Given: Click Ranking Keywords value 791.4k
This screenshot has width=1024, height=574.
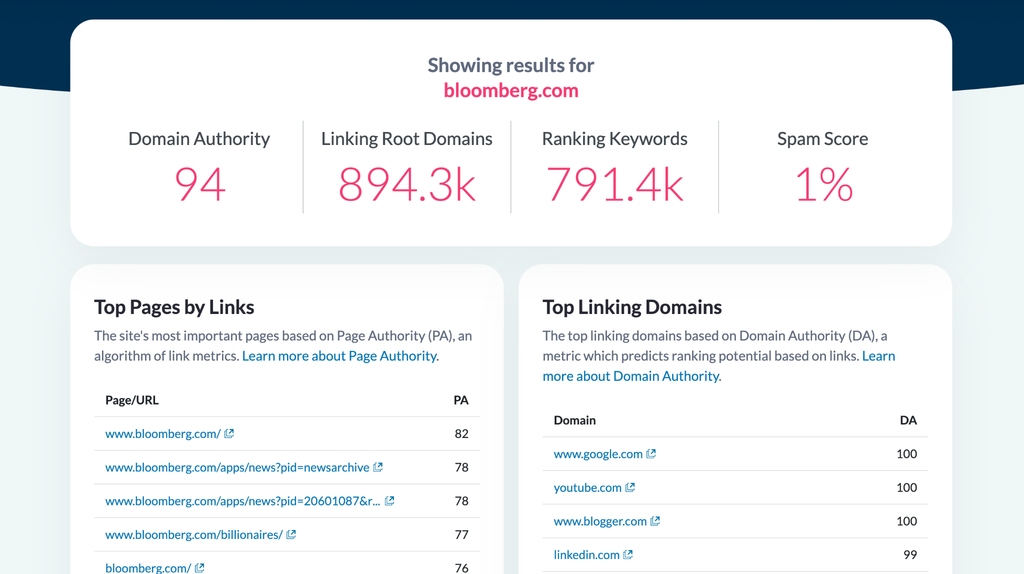Looking at the screenshot, I should tap(615, 185).
